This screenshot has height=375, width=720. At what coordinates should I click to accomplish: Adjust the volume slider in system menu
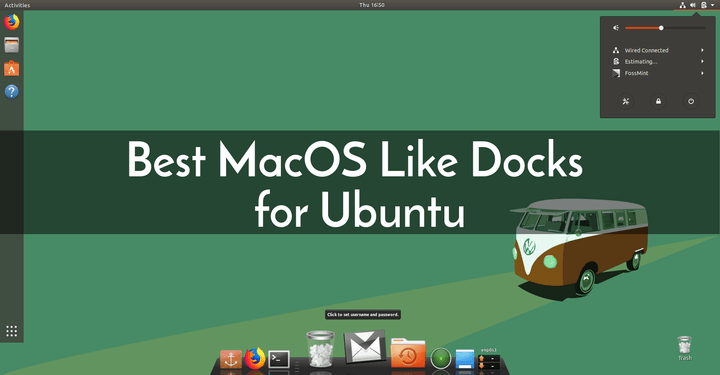[x=665, y=28]
